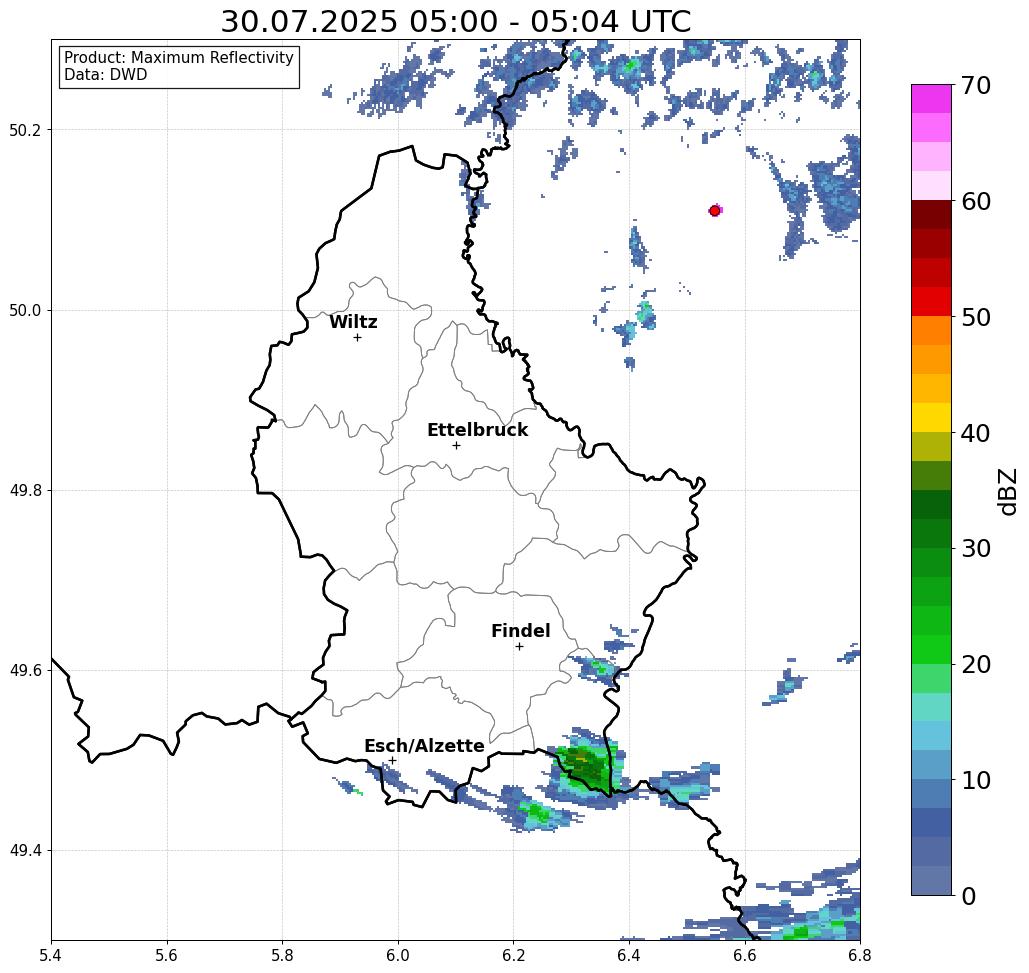
Task: Click the colorbar tick label 60
Action: [976, 201]
